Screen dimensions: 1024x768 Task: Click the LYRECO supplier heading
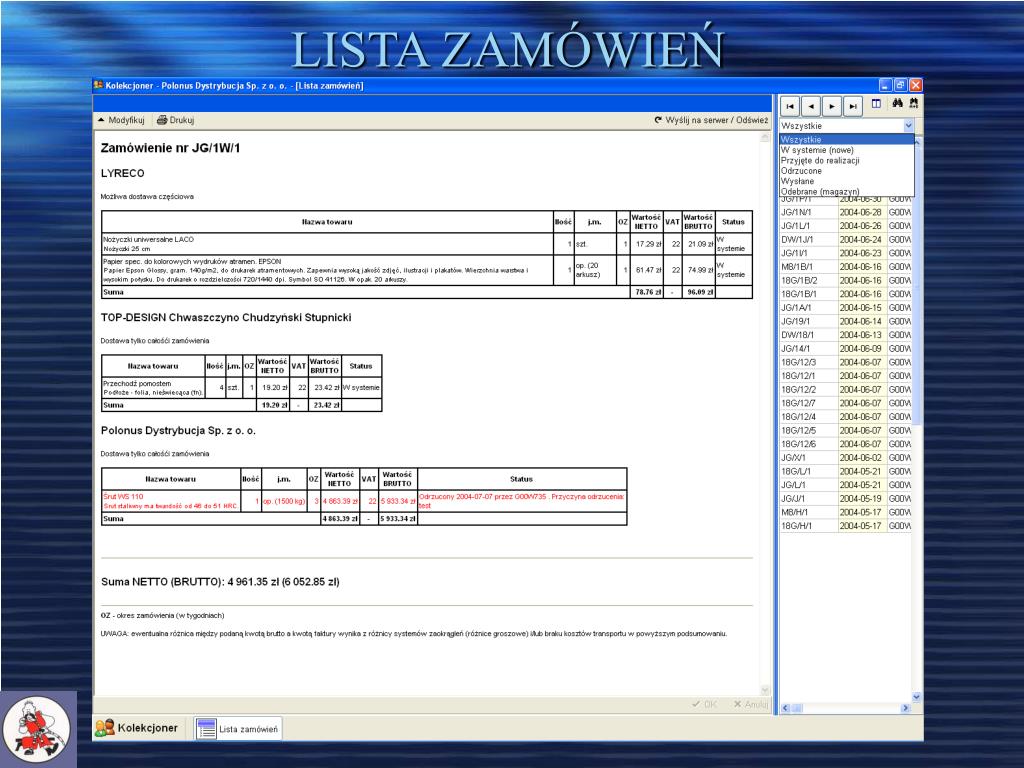point(123,174)
